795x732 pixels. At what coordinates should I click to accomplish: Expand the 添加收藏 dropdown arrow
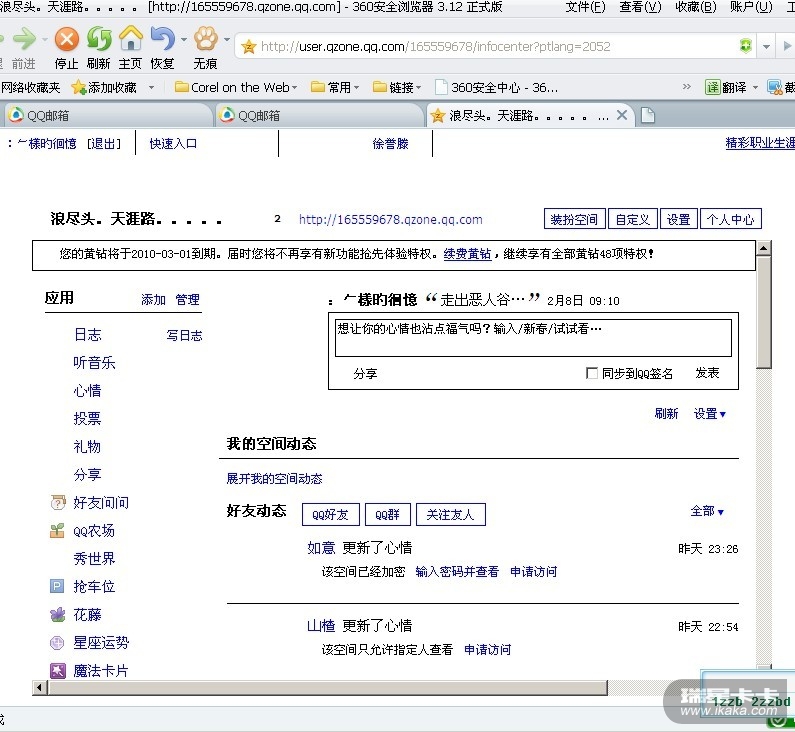coord(151,88)
